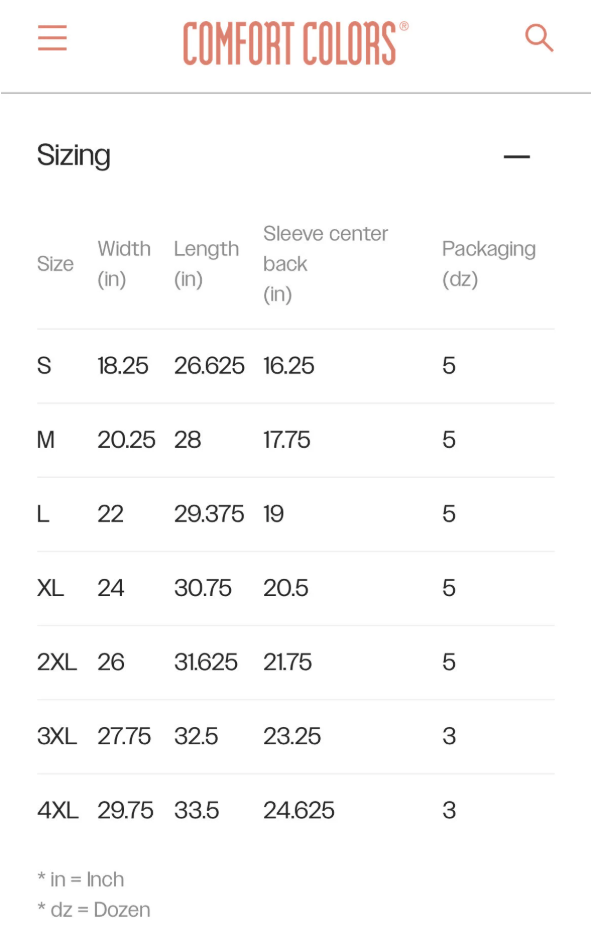This screenshot has height=942, width=606.
Task: Click the Packaging (dz) column header
Action: (488, 264)
